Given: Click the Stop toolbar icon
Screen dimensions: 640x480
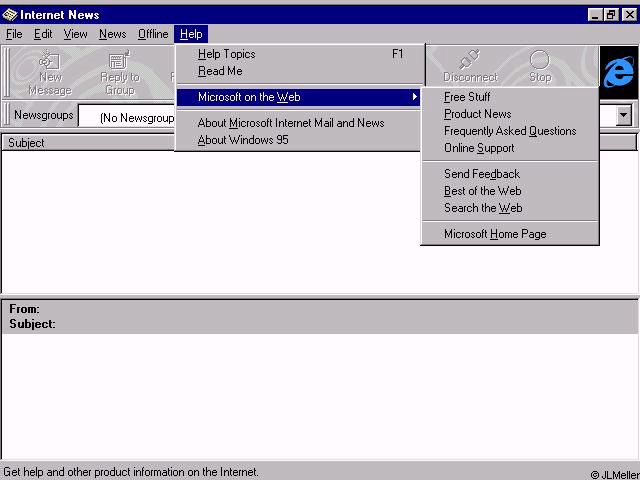Looking at the screenshot, I should tap(540, 67).
